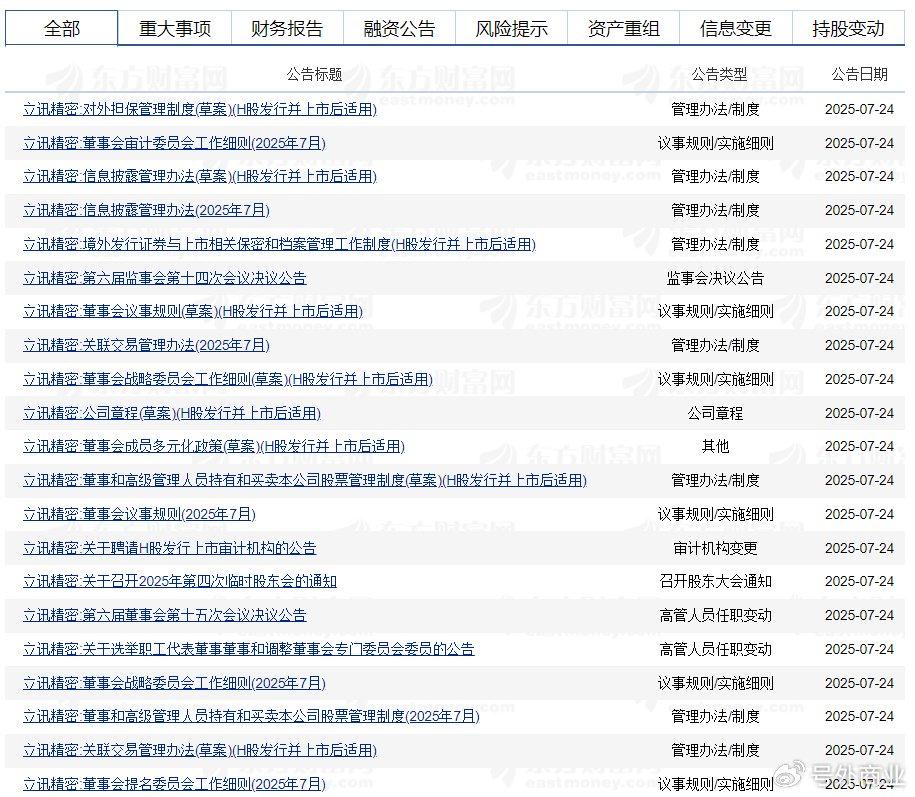Click the 公告日期 column header
Screen dimensions: 915x797
point(859,74)
